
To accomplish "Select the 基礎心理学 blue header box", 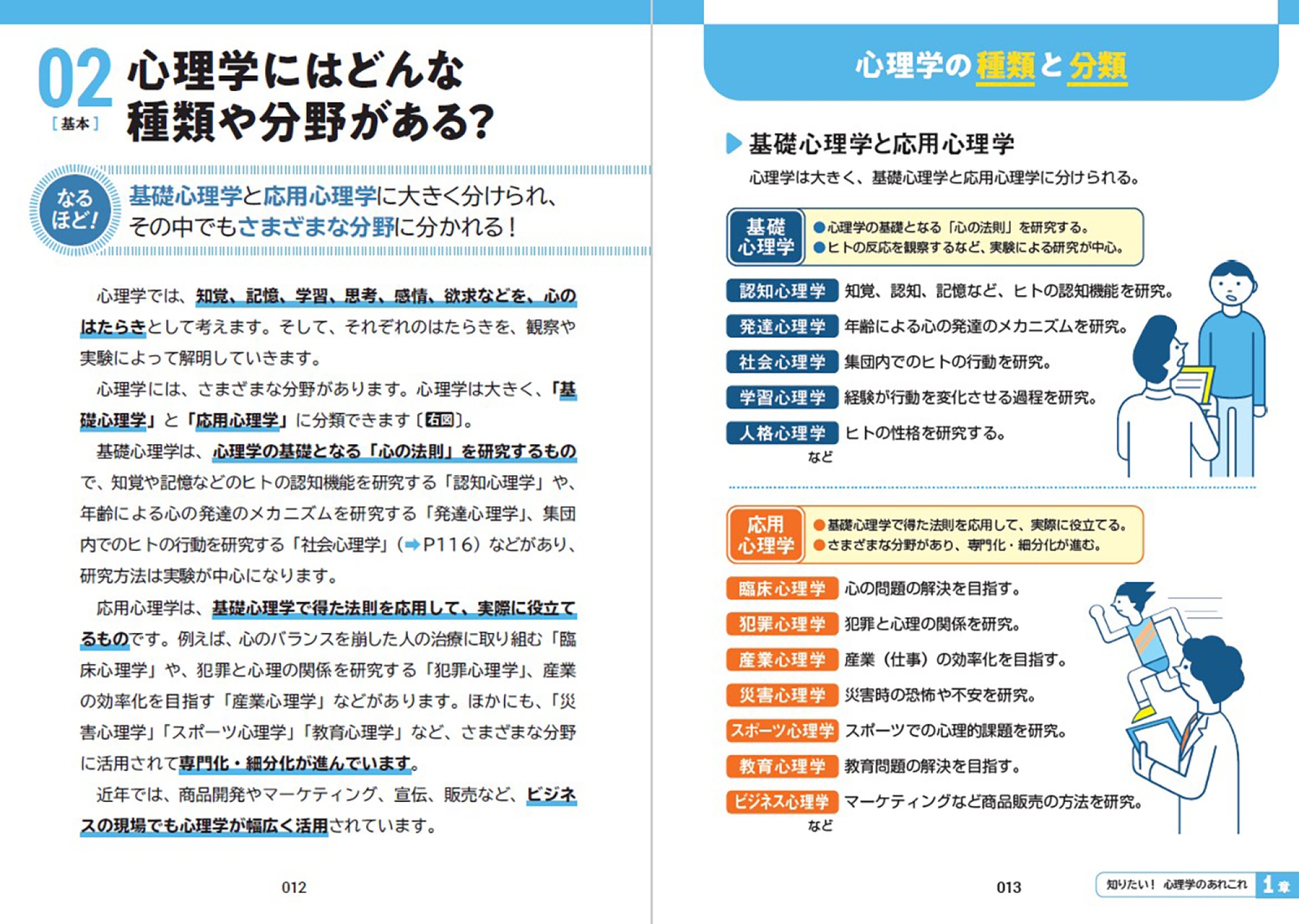I will (x=766, y=237).
